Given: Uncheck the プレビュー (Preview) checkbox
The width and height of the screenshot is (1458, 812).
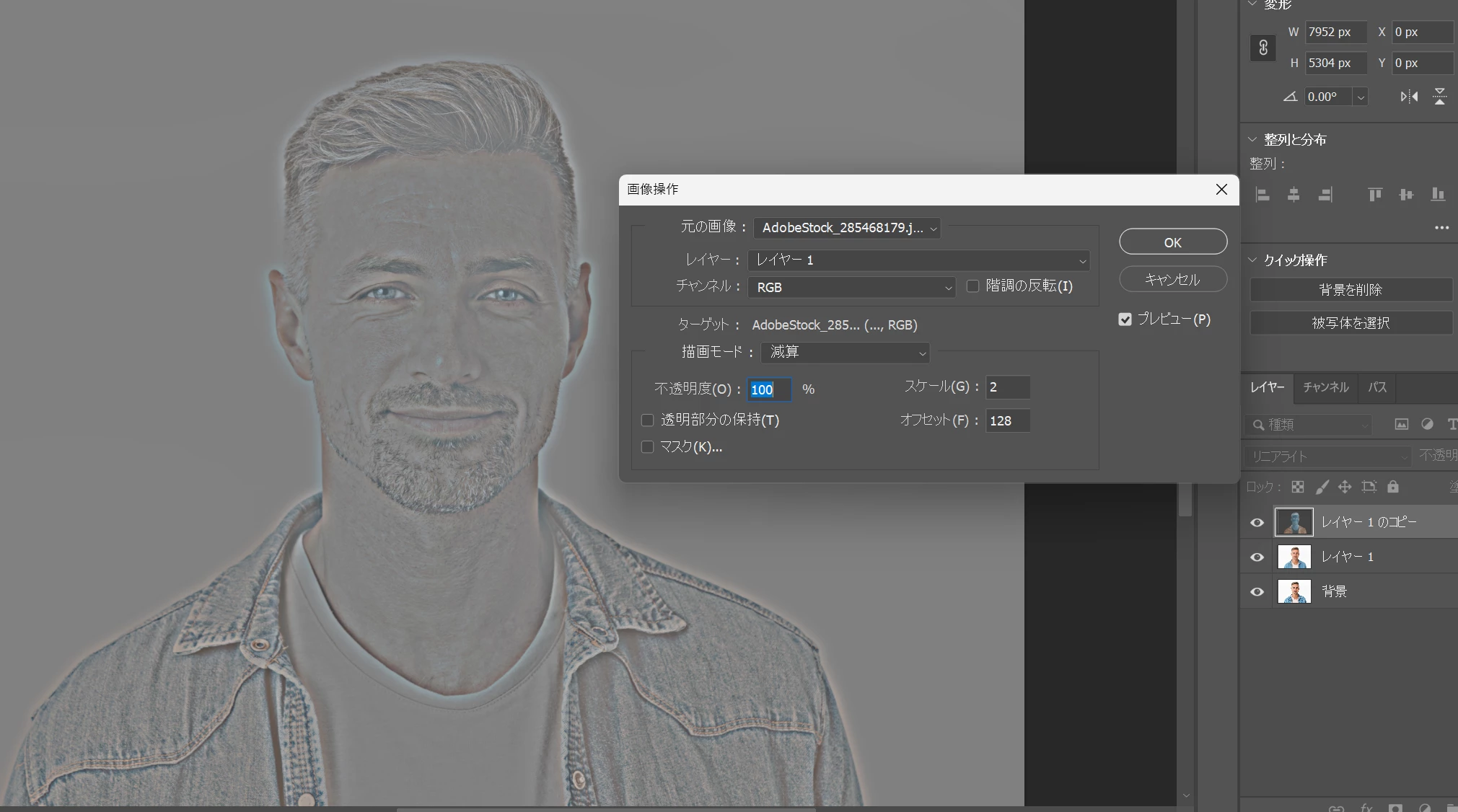Looking at the screenshot, I should click(1125, 319).
